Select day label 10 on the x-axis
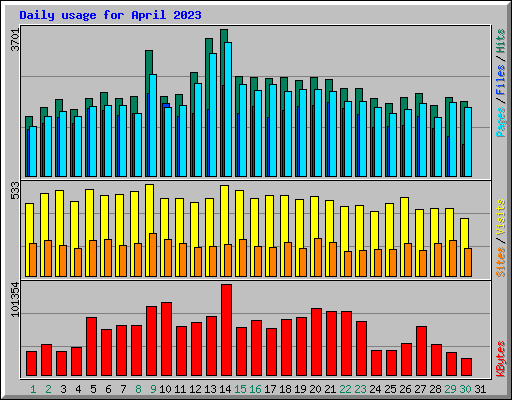This screenshot has width=512, height=400. [x=165, y=389]
